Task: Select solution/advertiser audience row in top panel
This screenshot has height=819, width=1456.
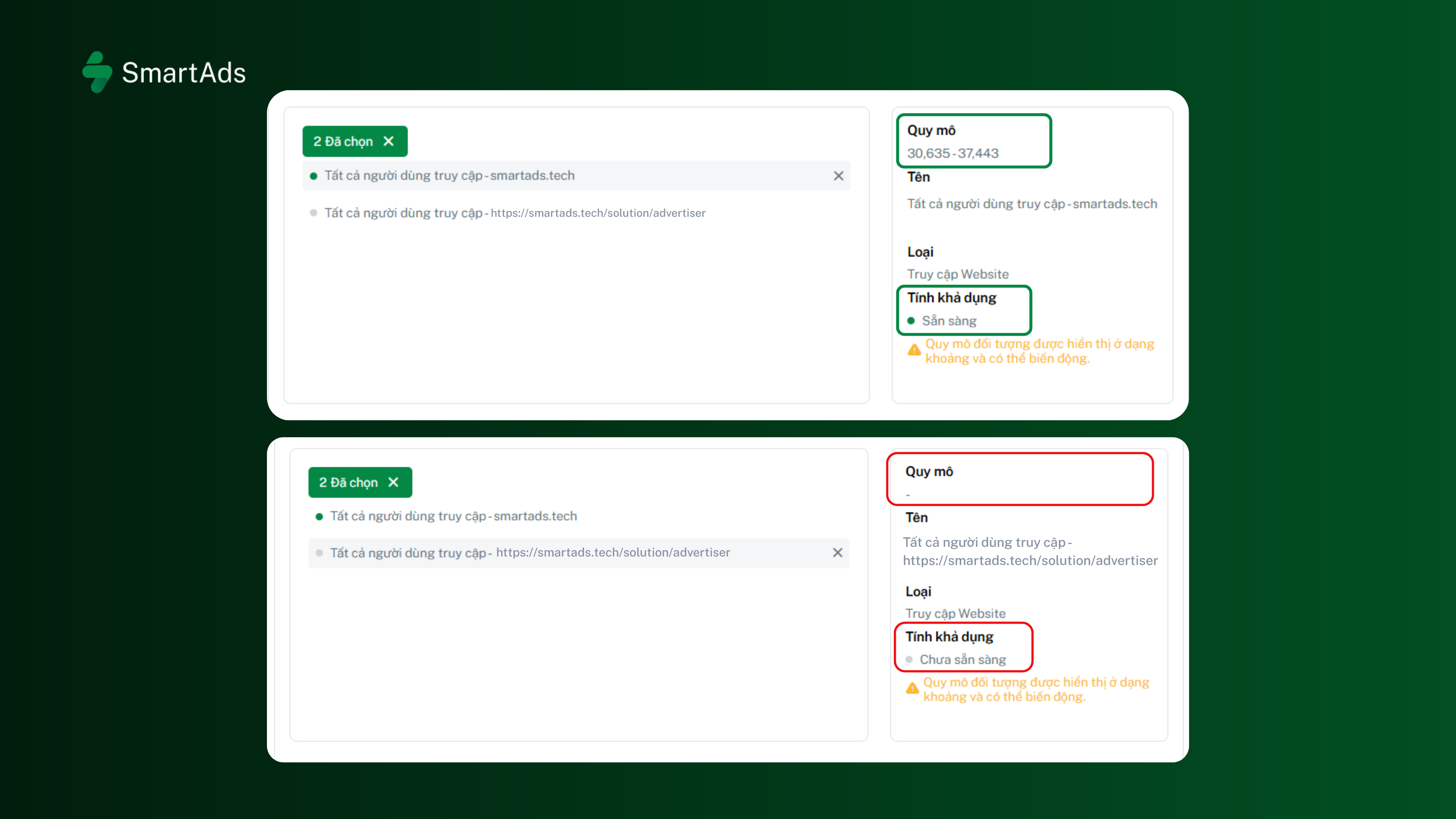Action: pyautogui.click(x=576, y=213)
